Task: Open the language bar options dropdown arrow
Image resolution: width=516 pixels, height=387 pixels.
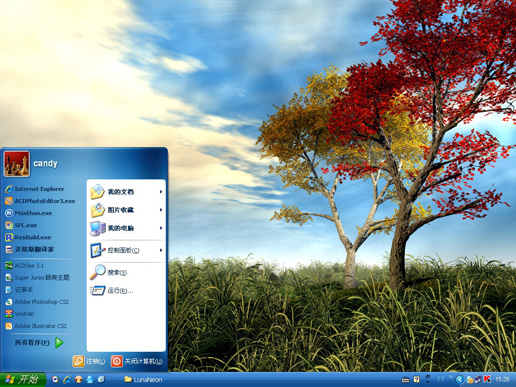Action: coord(428,381)
